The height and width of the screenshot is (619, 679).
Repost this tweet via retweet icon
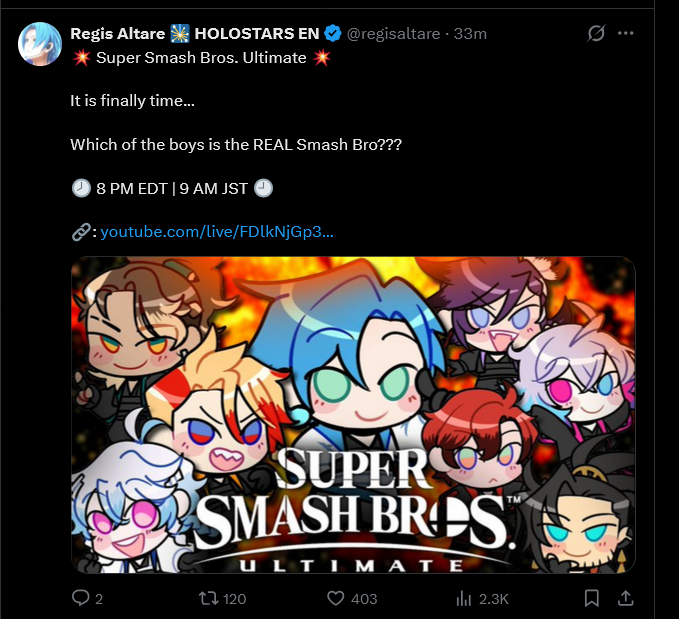click(x=208, y=598)
